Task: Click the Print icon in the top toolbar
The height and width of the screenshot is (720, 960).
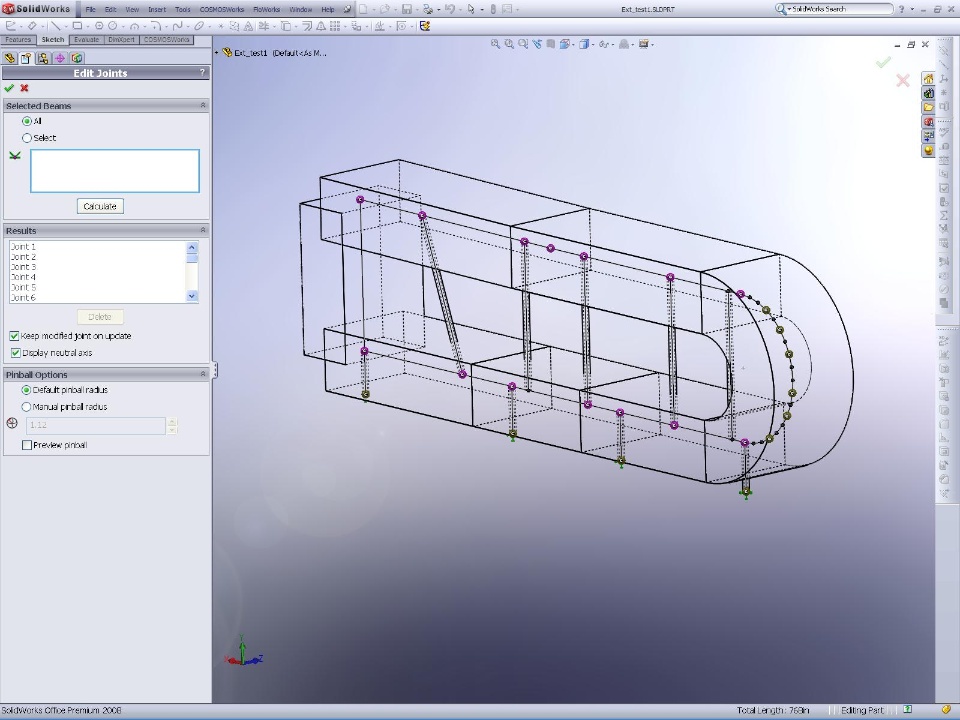Action: tap(428, 9)
